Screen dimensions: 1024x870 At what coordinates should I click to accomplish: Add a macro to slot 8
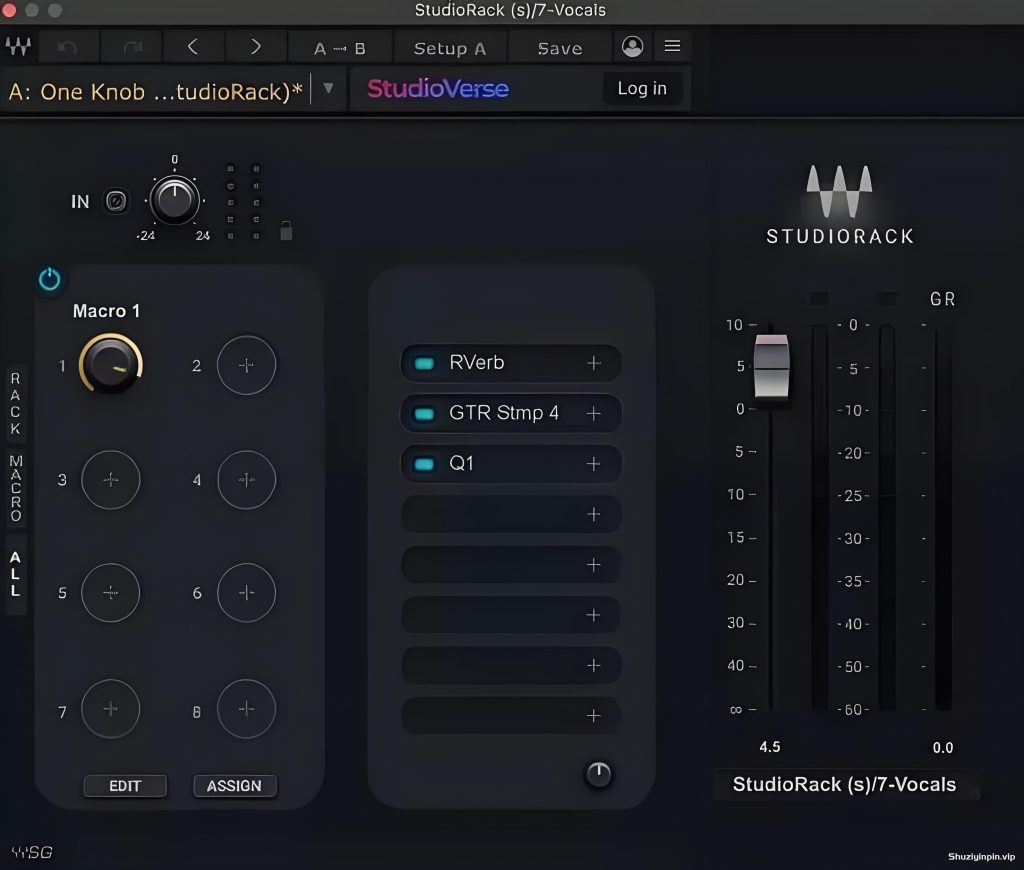(x=246, y=709)
